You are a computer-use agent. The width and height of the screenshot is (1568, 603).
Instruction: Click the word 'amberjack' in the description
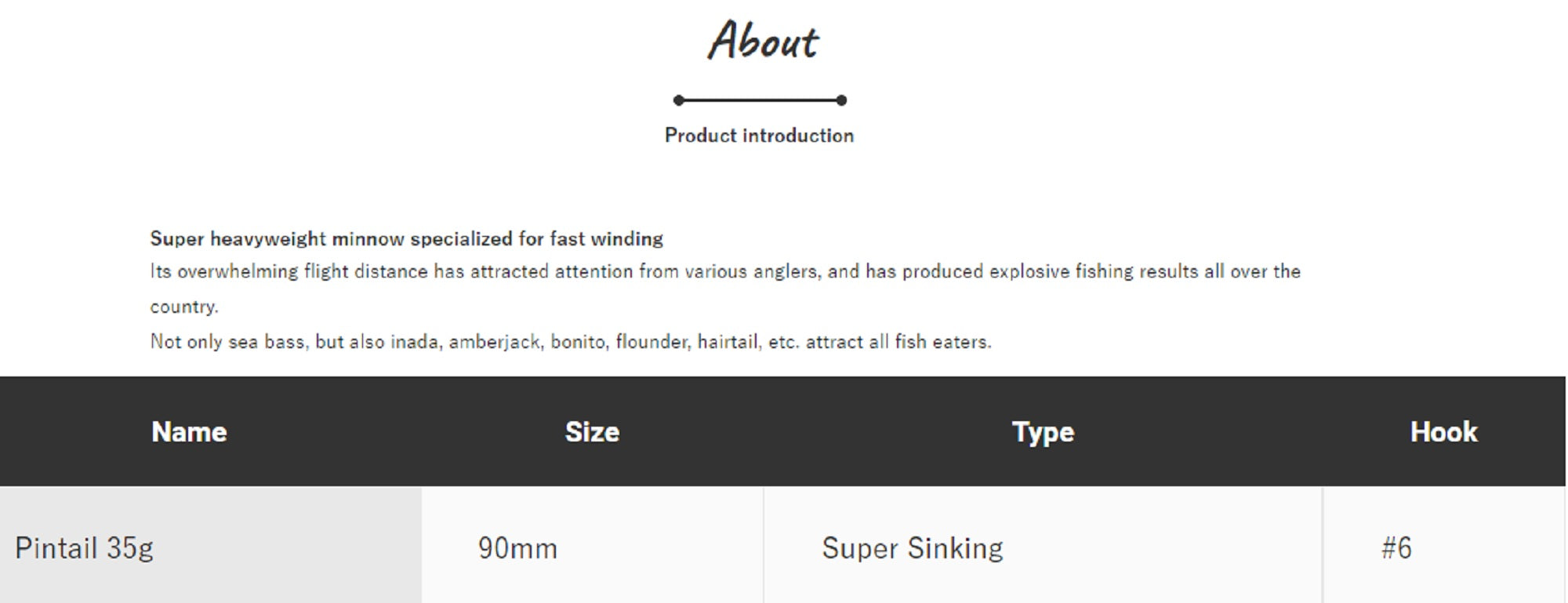tap(494, 342)
